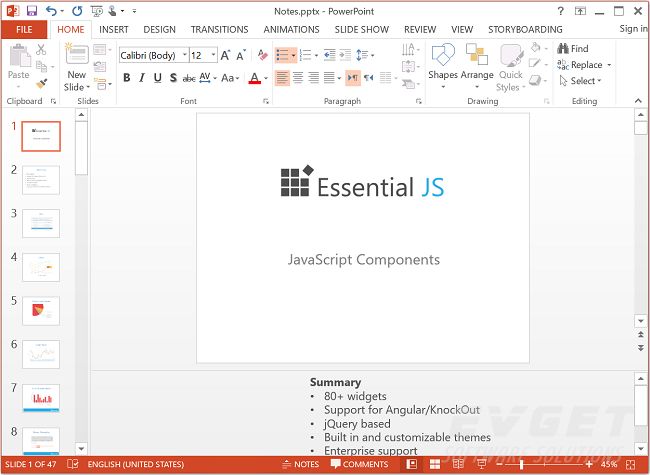
Task: Toggle NOTES pane in status bar
Action: point(301,464)
